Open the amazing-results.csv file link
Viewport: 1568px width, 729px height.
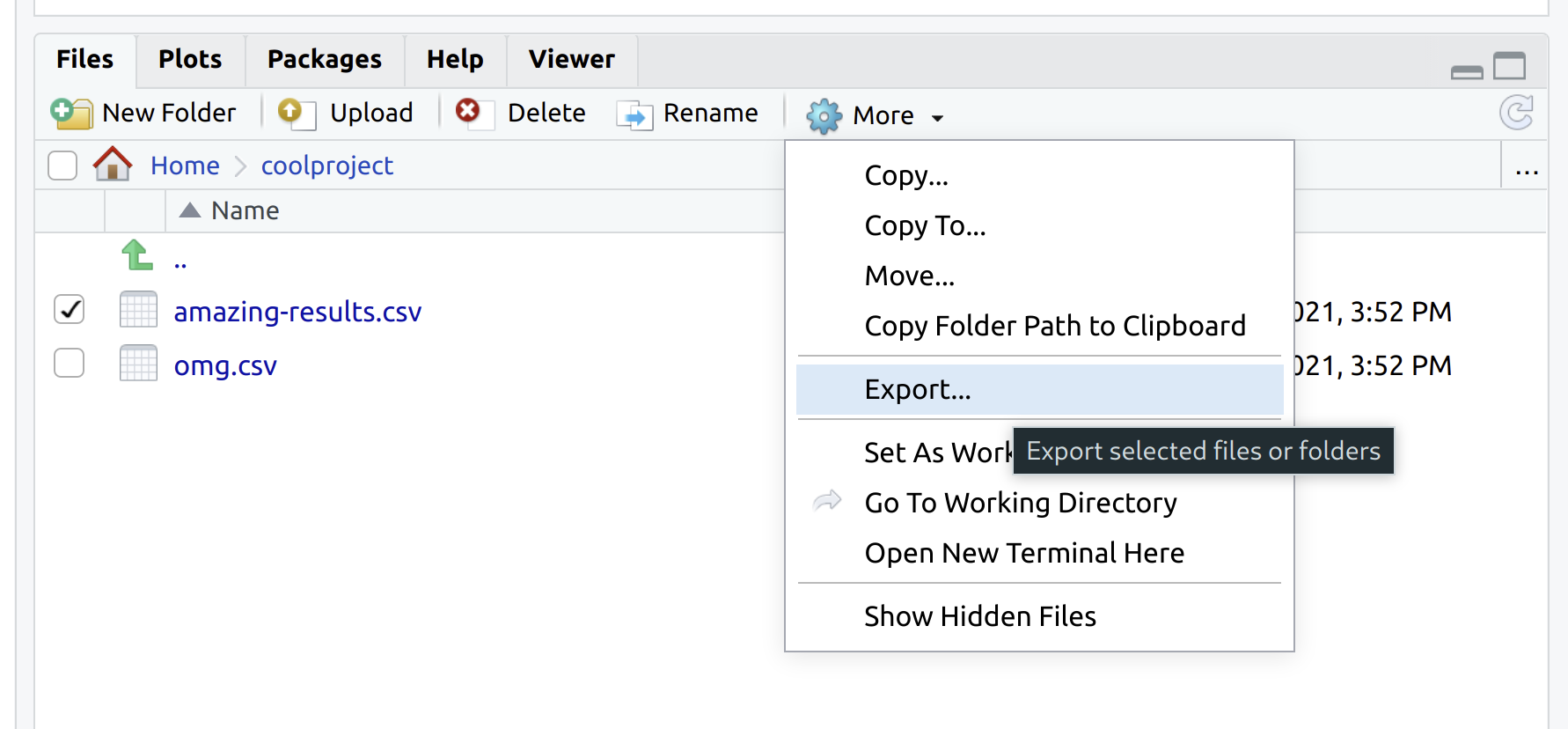(297, 312)
